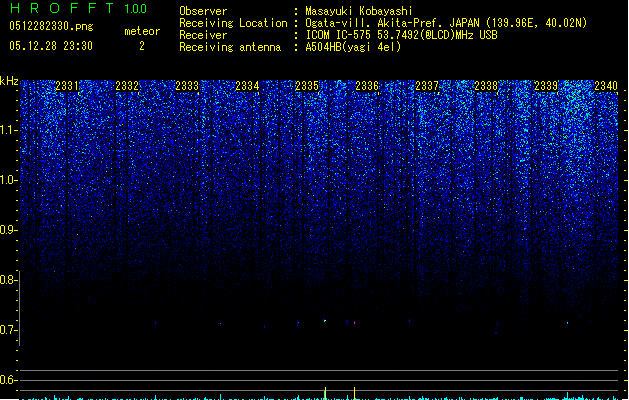Image resolution: width=629 pixels, height=400 pixels.
Task: Click the 2334 time marker
Action: coord(247,86)
